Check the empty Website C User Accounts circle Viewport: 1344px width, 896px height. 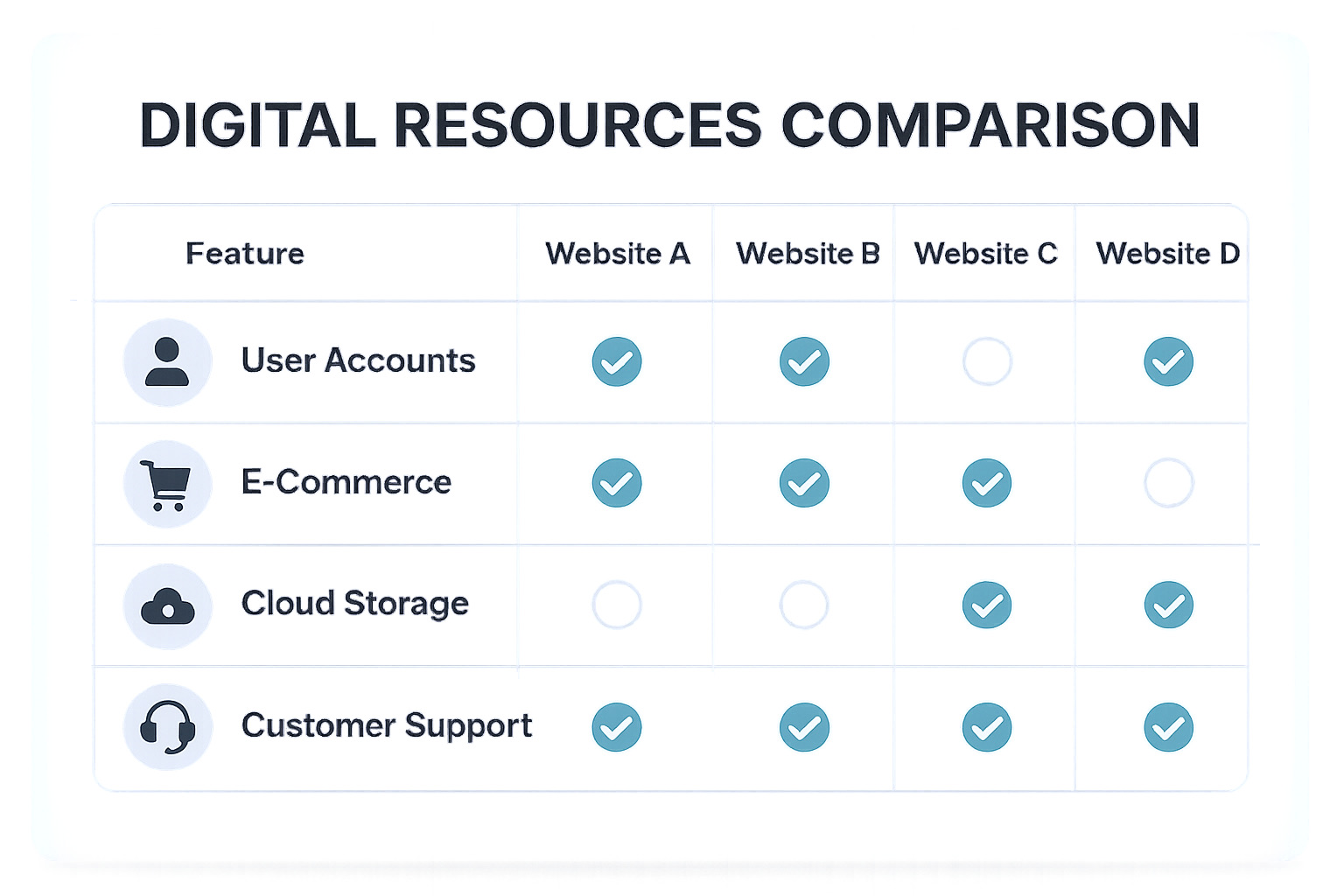point(987,361)
